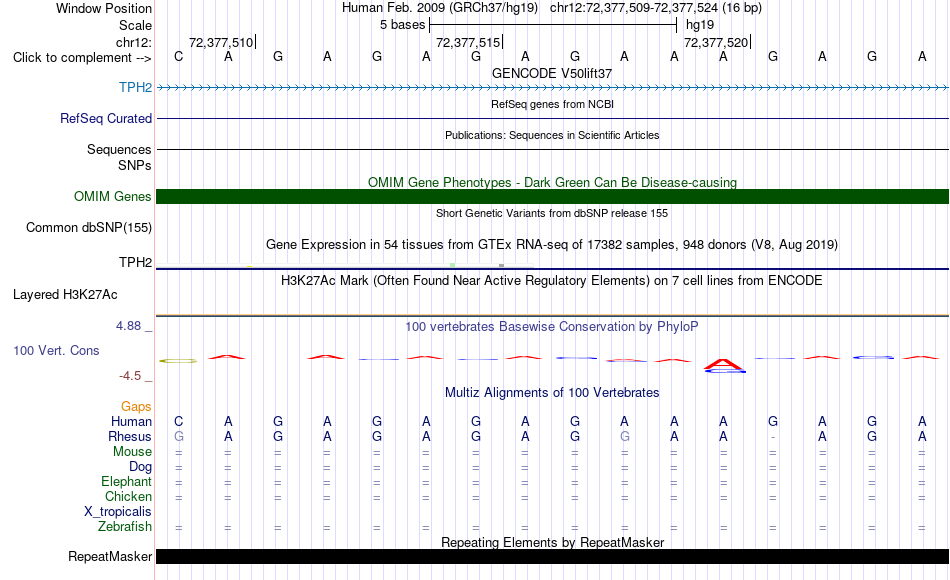Screen dimensions: 950x580
Task: Click 'Publications: Sequences in Scientific Articles' title
Action: (552, 135)
